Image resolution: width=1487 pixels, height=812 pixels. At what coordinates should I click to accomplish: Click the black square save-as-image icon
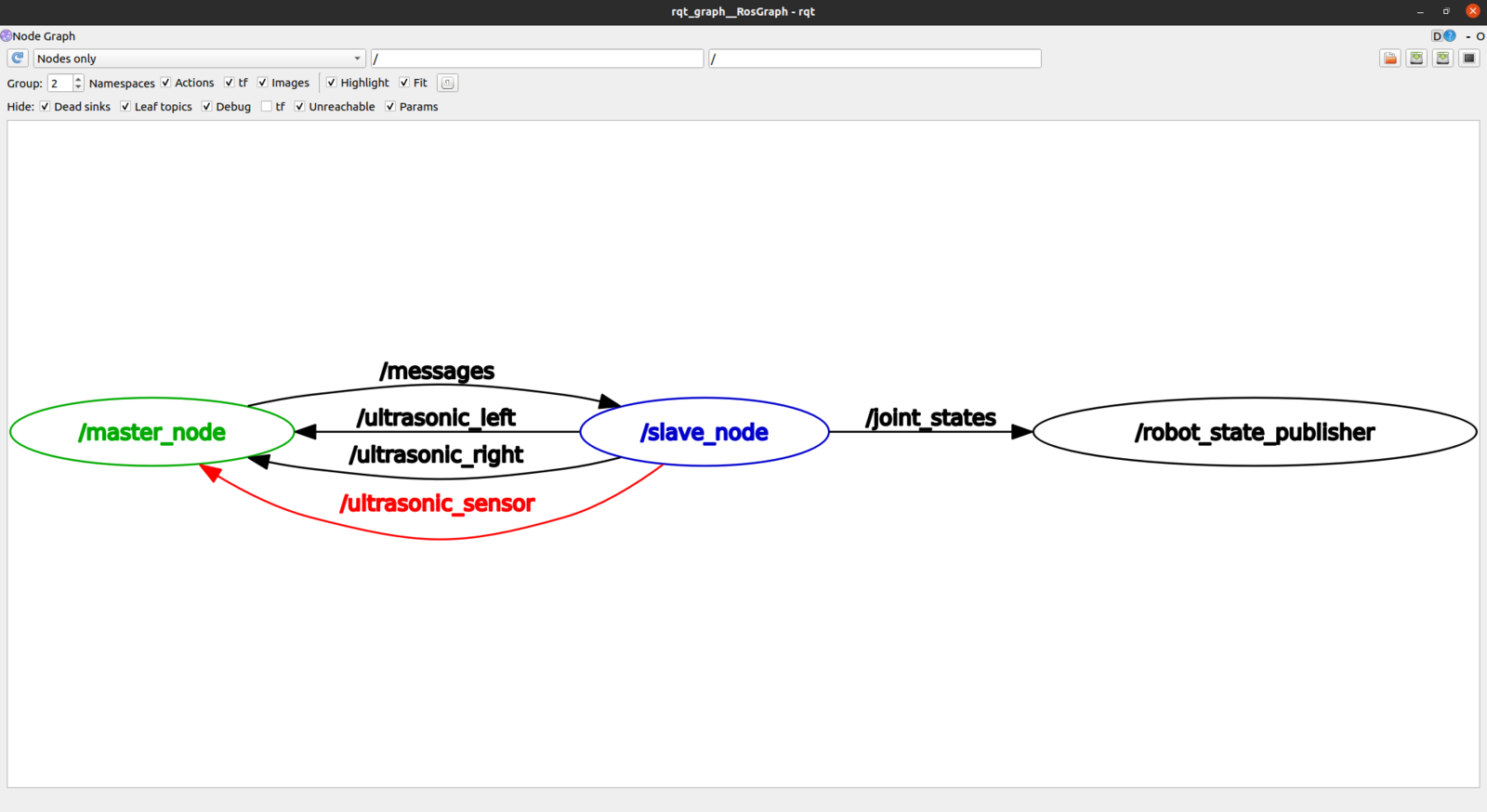click(x=1468, y=58)
